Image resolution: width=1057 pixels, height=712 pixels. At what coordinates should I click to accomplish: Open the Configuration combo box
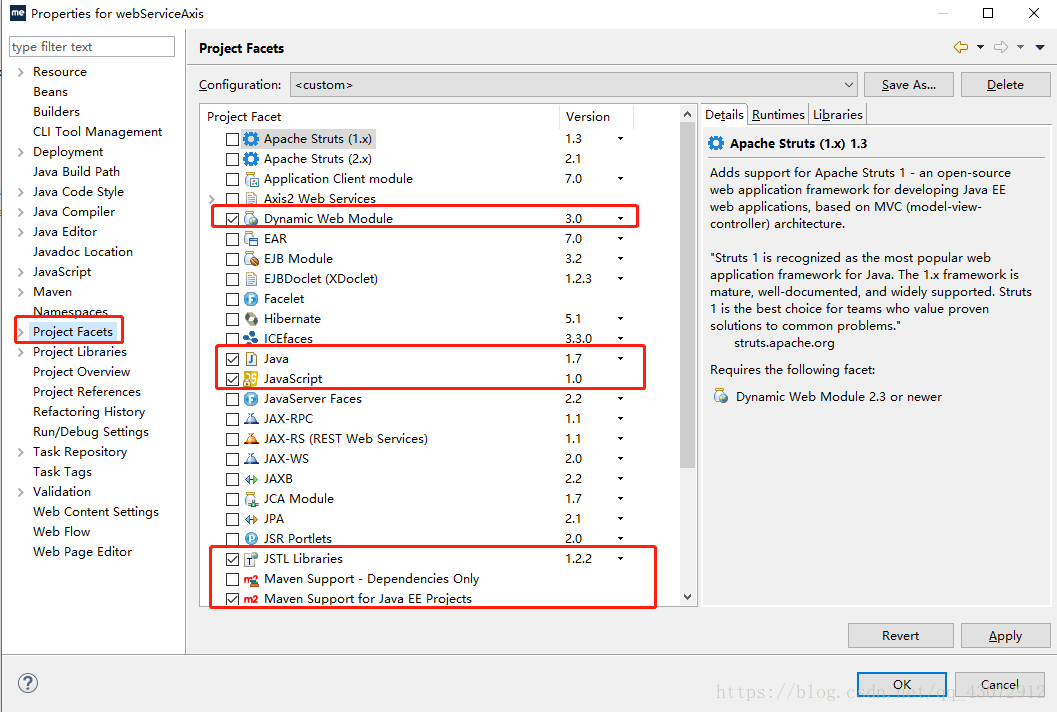point(574,85)
